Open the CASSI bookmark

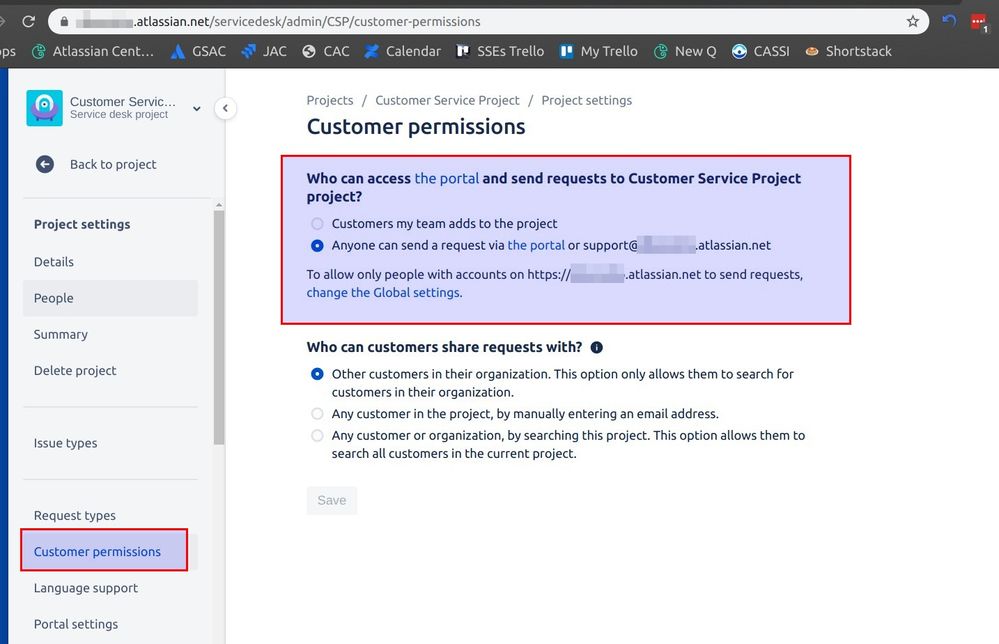click(x=761, y=51)
